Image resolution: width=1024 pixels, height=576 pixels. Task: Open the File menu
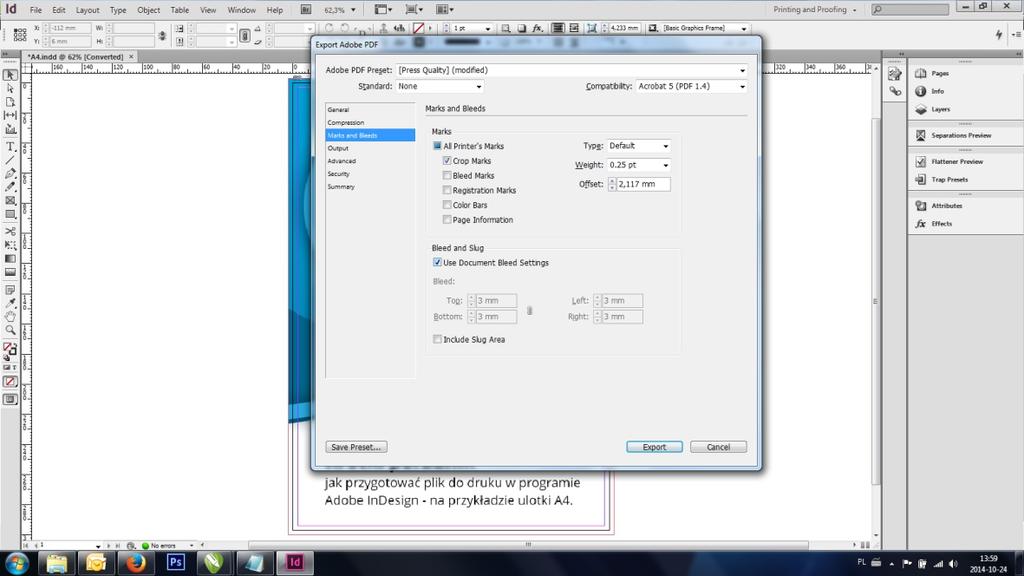[x=36, y=10]
